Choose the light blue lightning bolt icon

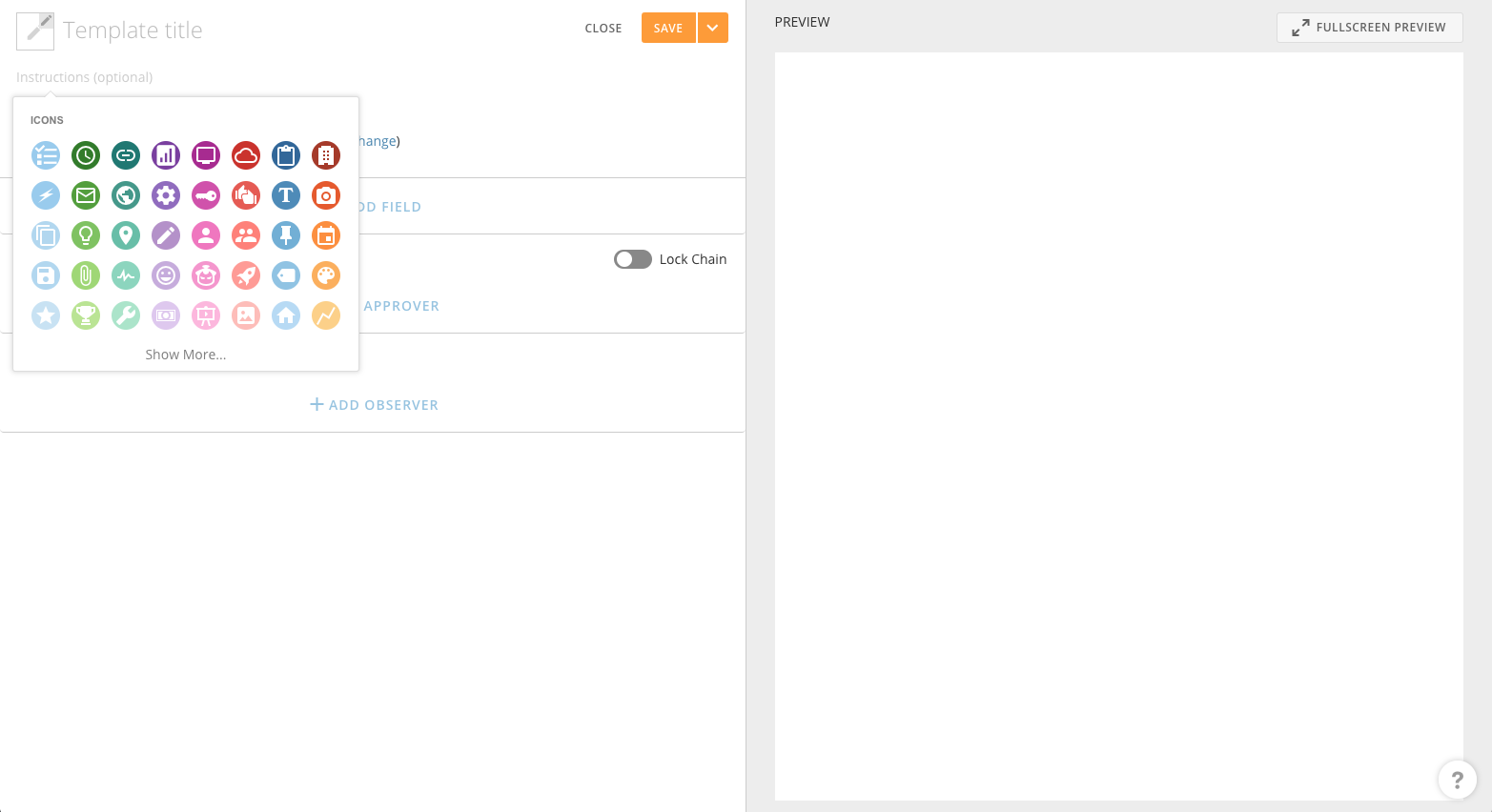pos(46,195)
